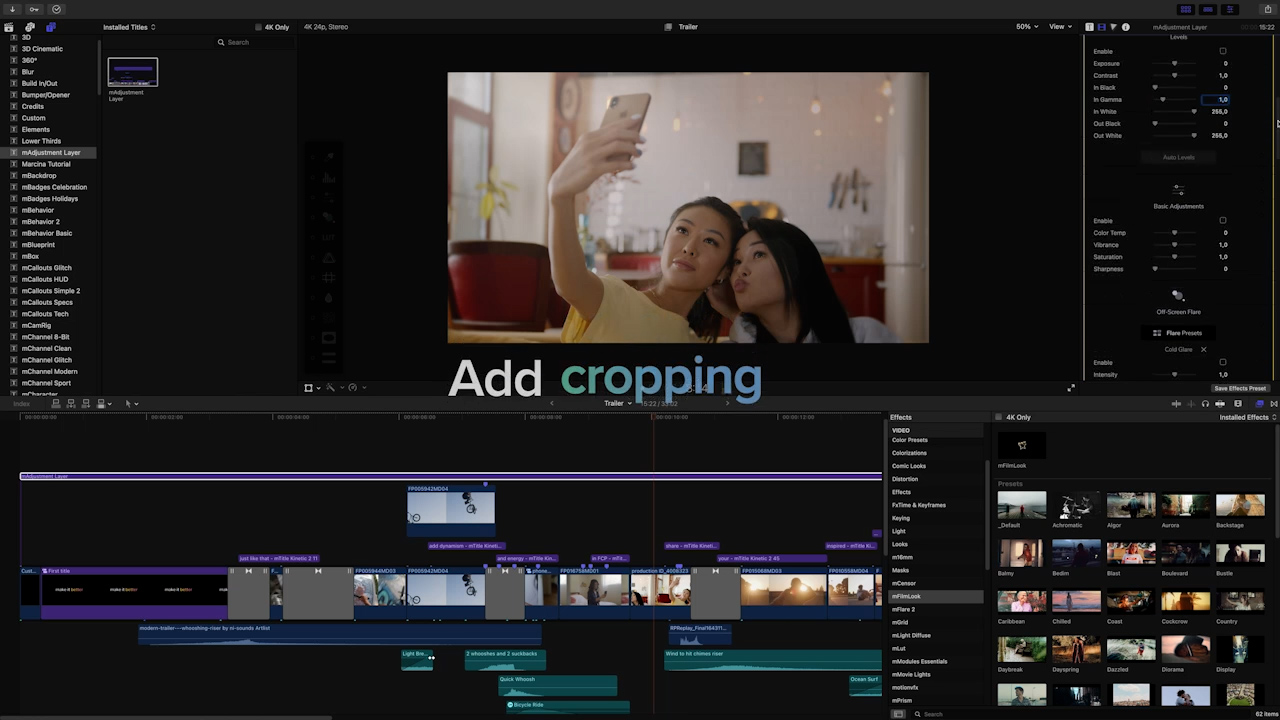Remove the Cold Glare preset X
Image resolution: width=1280 pixels, height=720 pixels.
(1203, 350)
